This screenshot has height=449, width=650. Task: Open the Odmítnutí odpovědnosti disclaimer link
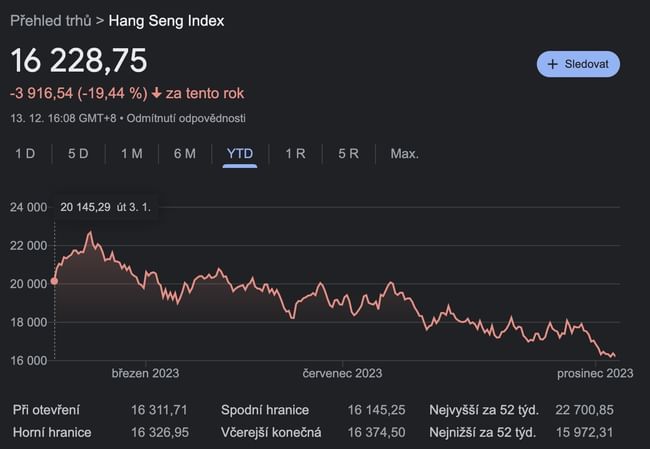click(x=185, y=118)
